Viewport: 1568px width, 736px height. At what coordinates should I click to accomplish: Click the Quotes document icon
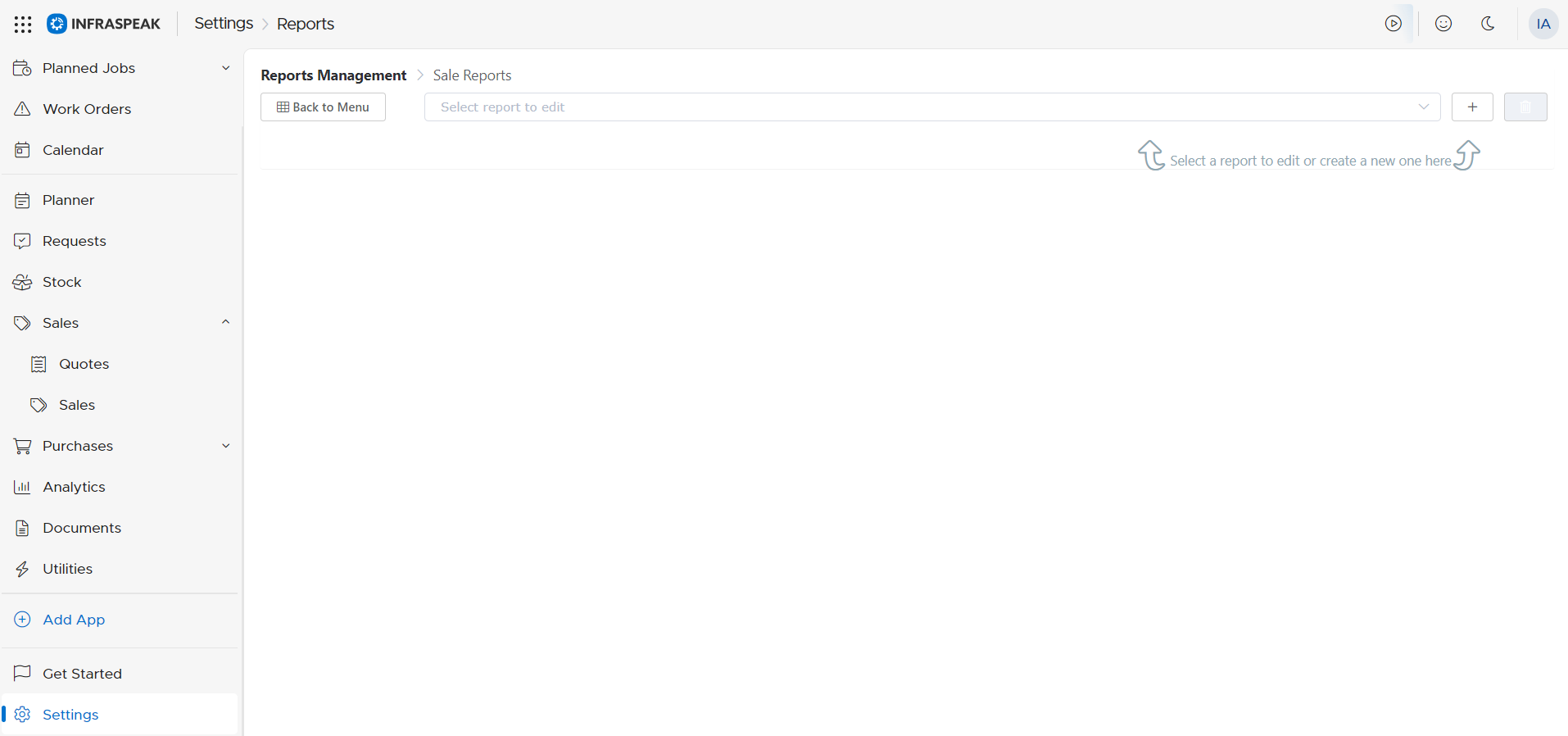(x=39, y=364)
